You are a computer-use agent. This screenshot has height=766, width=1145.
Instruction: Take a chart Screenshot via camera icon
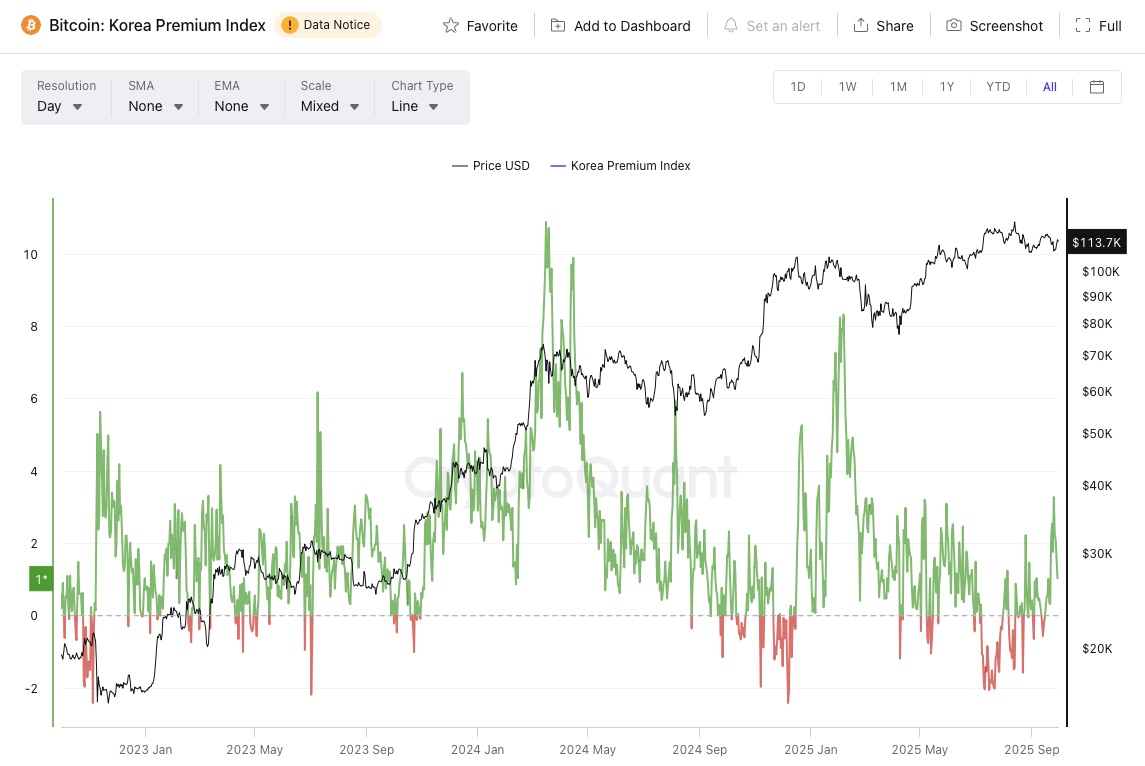point(954,26)
